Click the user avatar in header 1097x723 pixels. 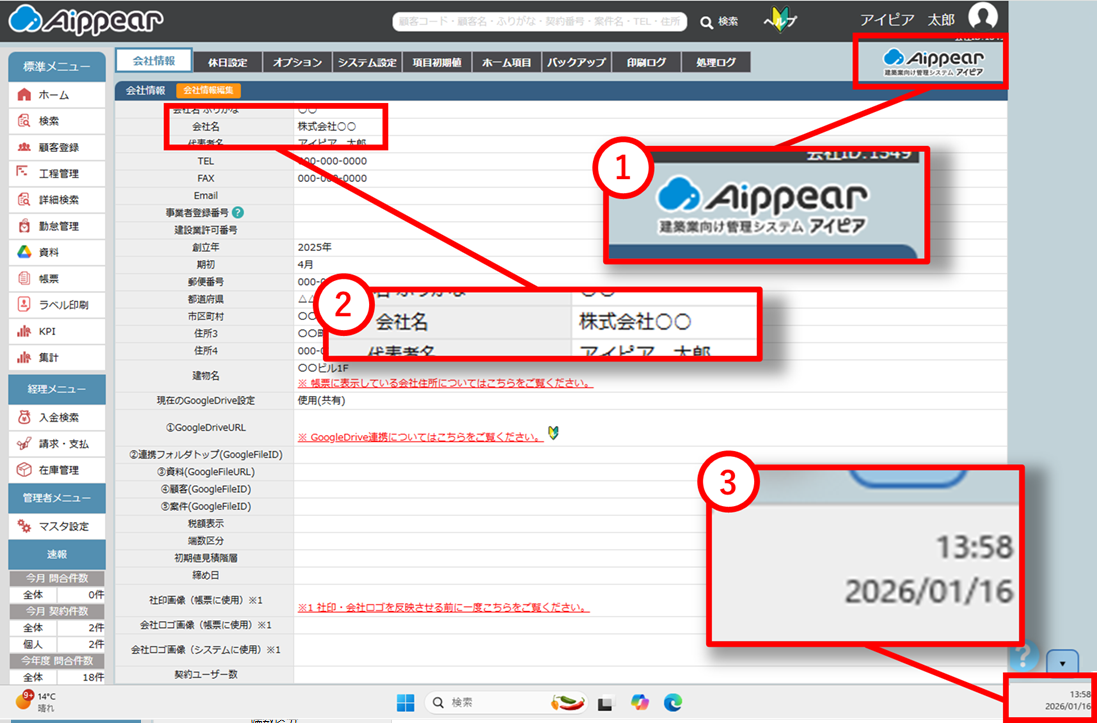pos(983,19)
